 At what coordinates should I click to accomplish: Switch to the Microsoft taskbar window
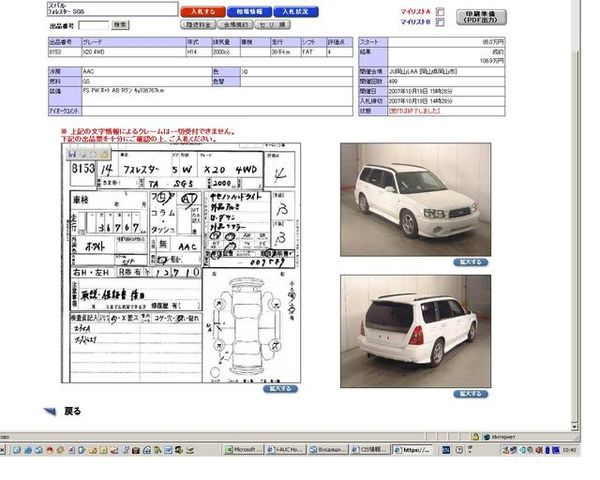point(244,450)
